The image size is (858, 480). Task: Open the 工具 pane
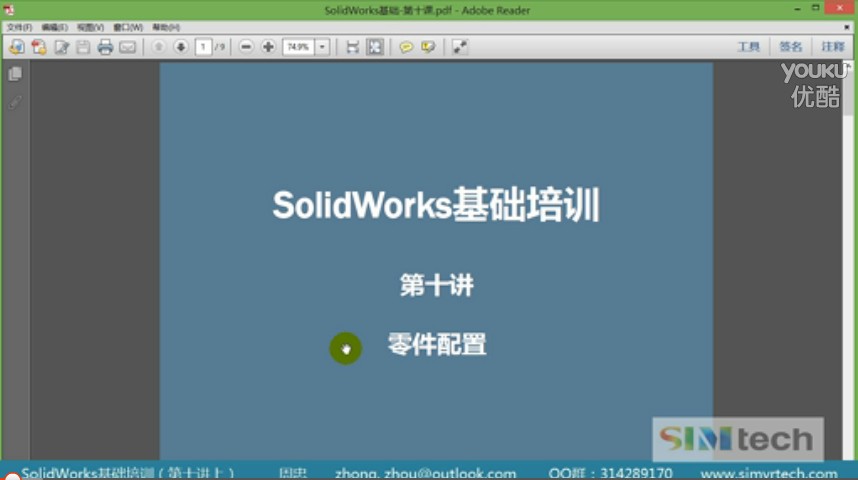pyautogui.click(x=748, y=47)
